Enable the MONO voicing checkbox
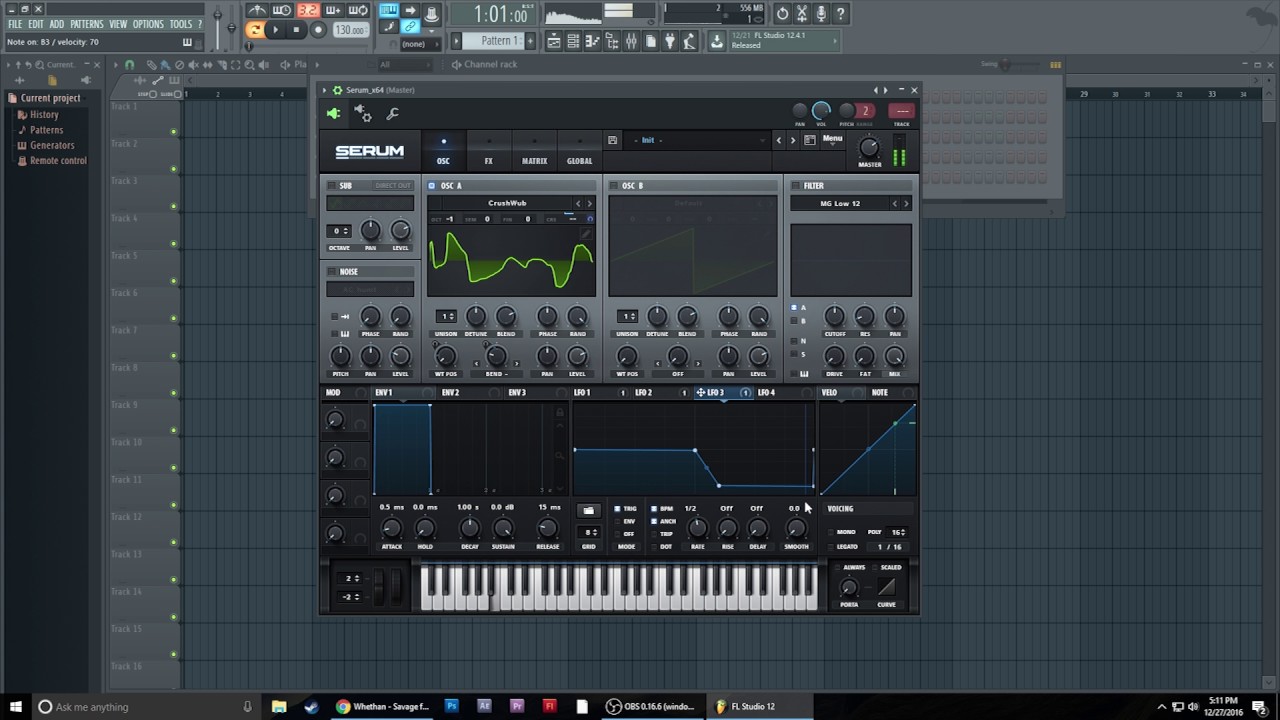Viewport: 1280px width, 720px height. point(830,532)
